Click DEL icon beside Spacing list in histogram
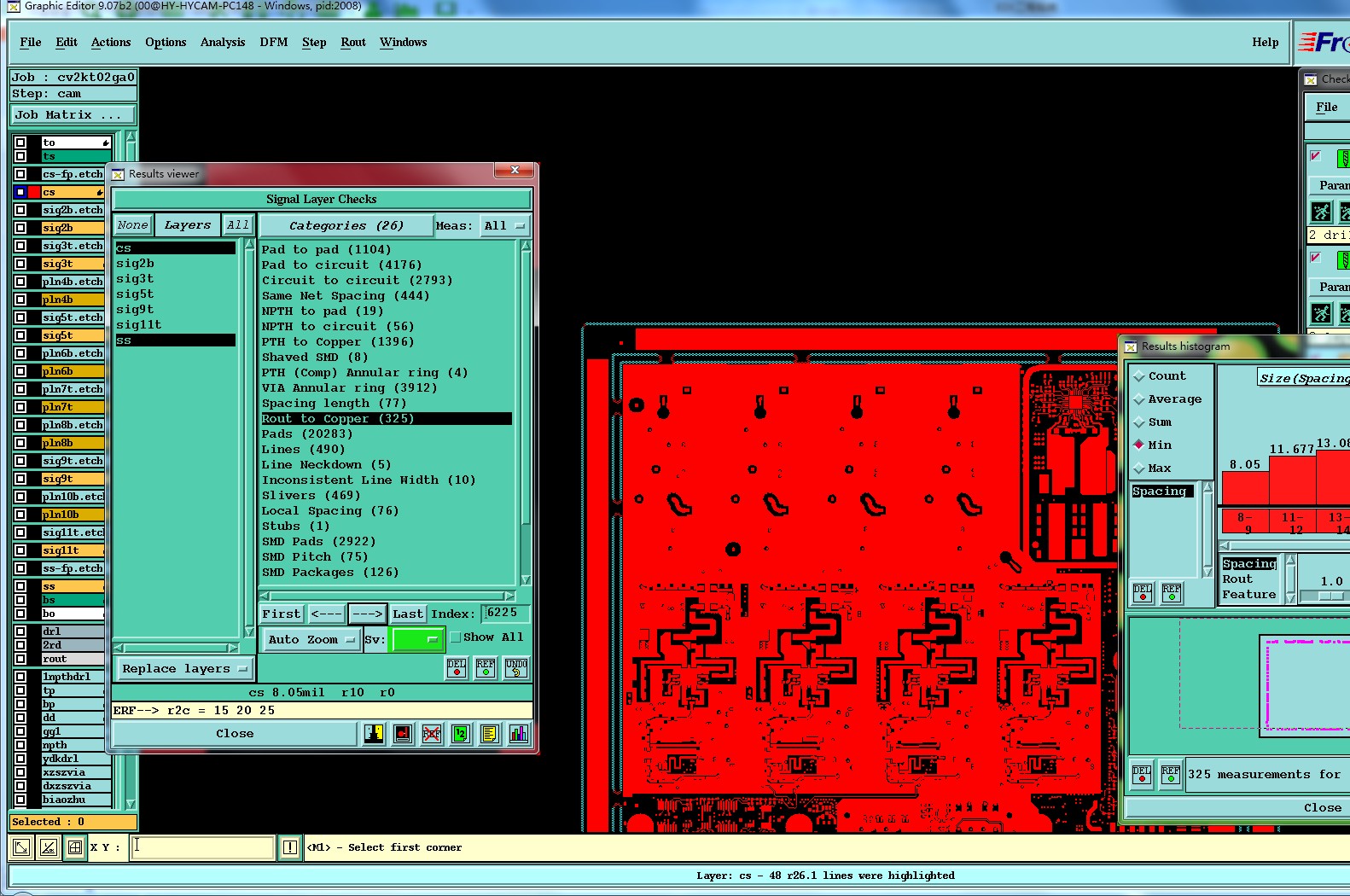This screenshot has width=1350, height=896. [x=1143, y=593]
